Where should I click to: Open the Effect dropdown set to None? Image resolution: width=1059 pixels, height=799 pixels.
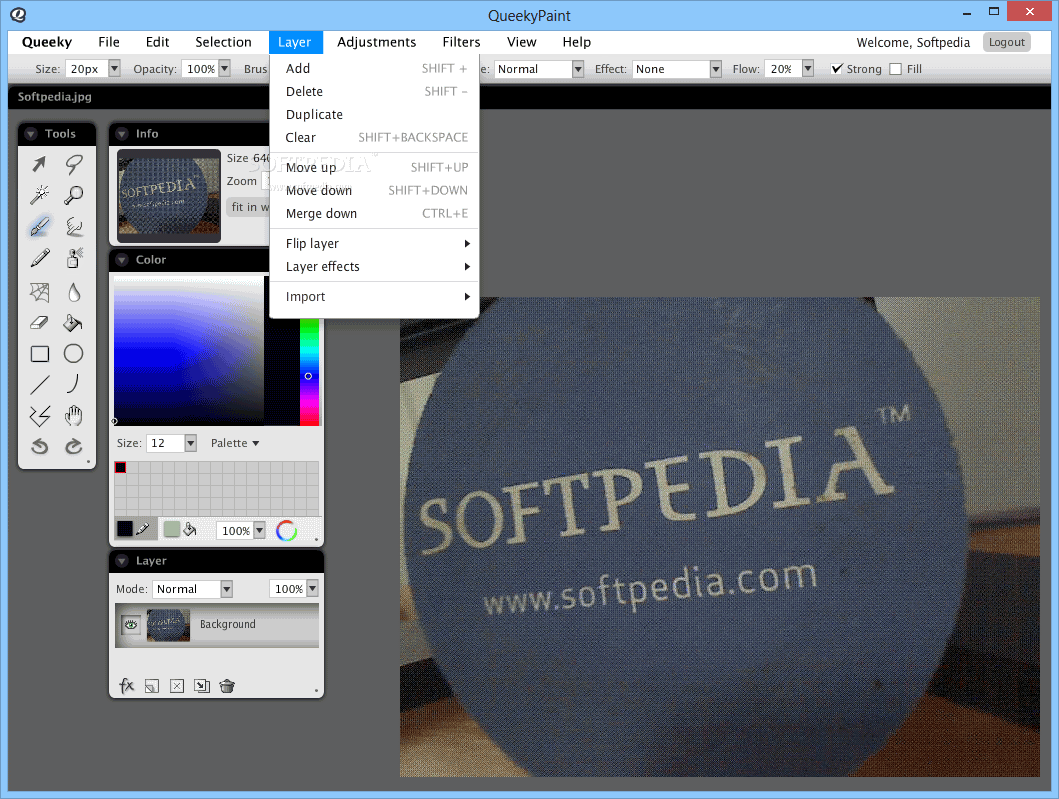[716, 69]
